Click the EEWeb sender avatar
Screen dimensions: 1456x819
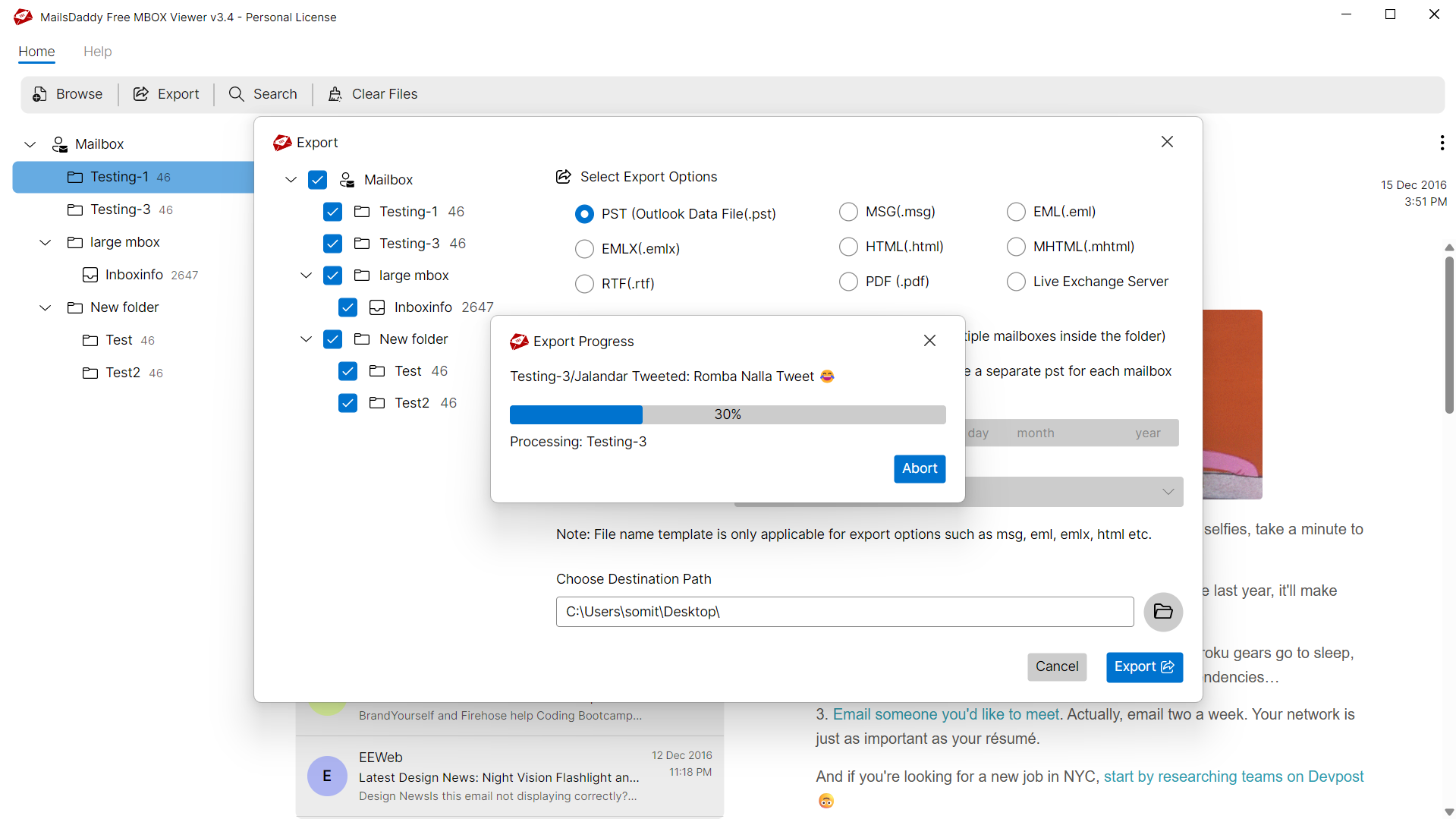pos(327,776)
